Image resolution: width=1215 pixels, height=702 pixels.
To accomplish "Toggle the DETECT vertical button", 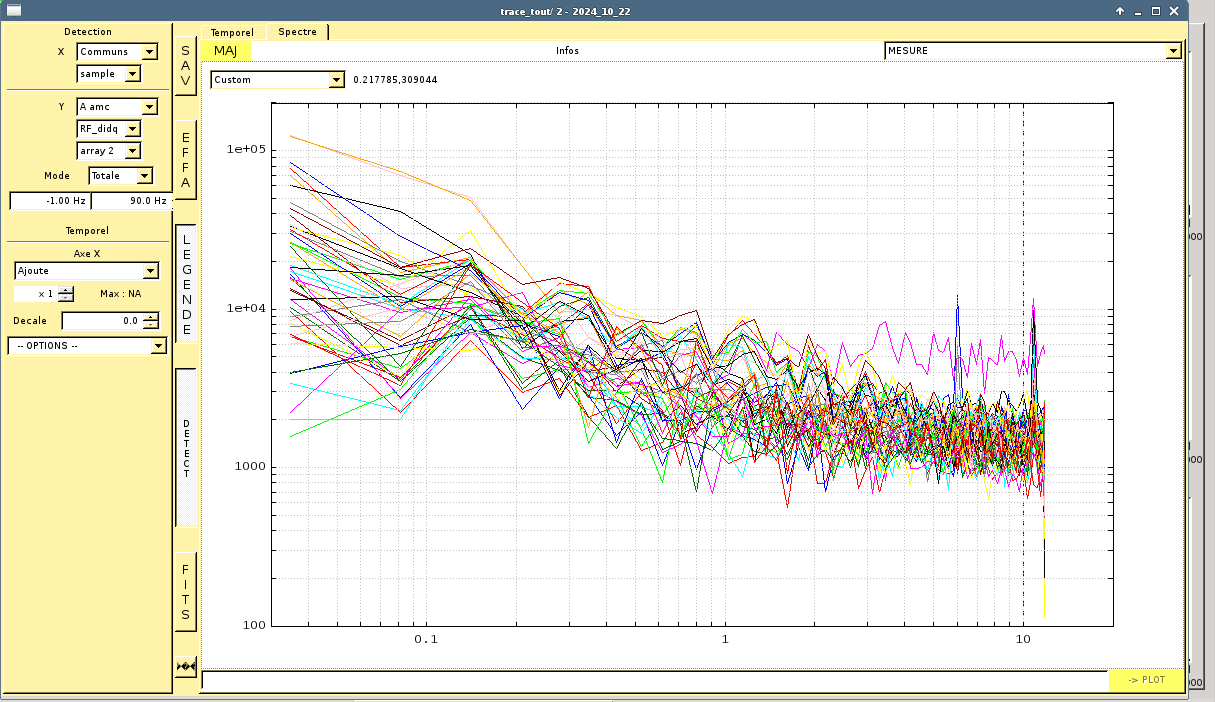I will tap(186, 448).
